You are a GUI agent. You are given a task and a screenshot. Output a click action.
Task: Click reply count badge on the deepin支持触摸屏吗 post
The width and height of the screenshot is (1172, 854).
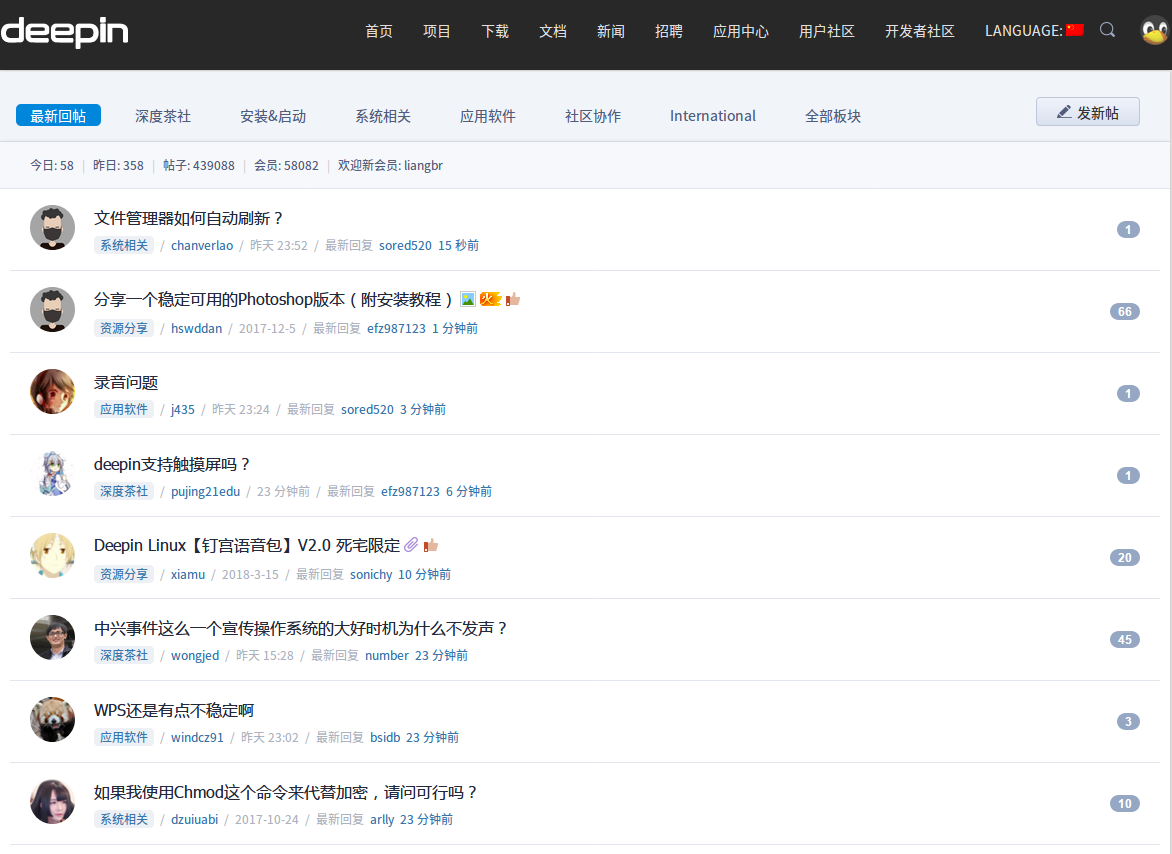(x=1128, y=476)
